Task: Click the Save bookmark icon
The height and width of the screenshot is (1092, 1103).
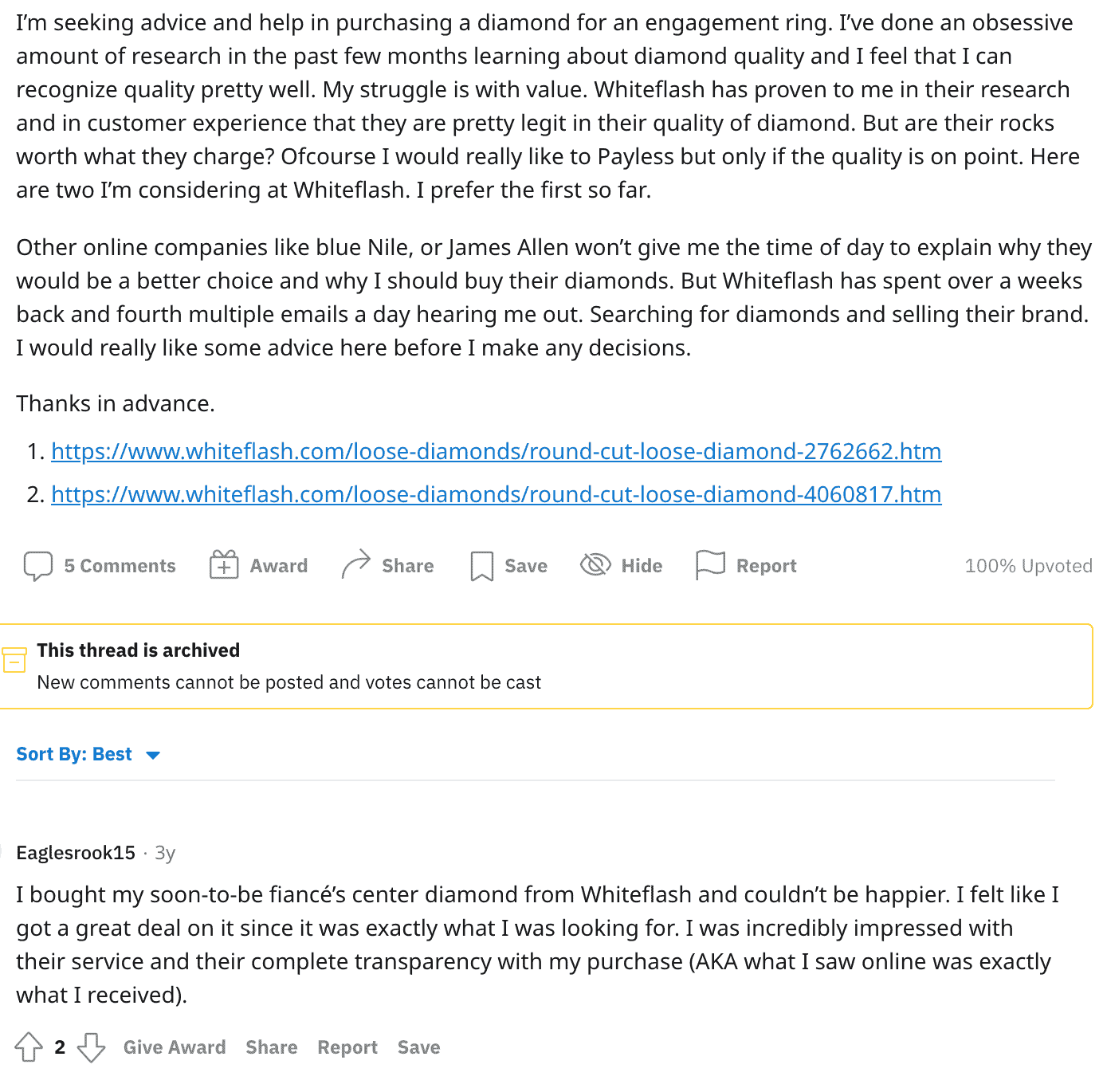Action: [x=482, y=566]
